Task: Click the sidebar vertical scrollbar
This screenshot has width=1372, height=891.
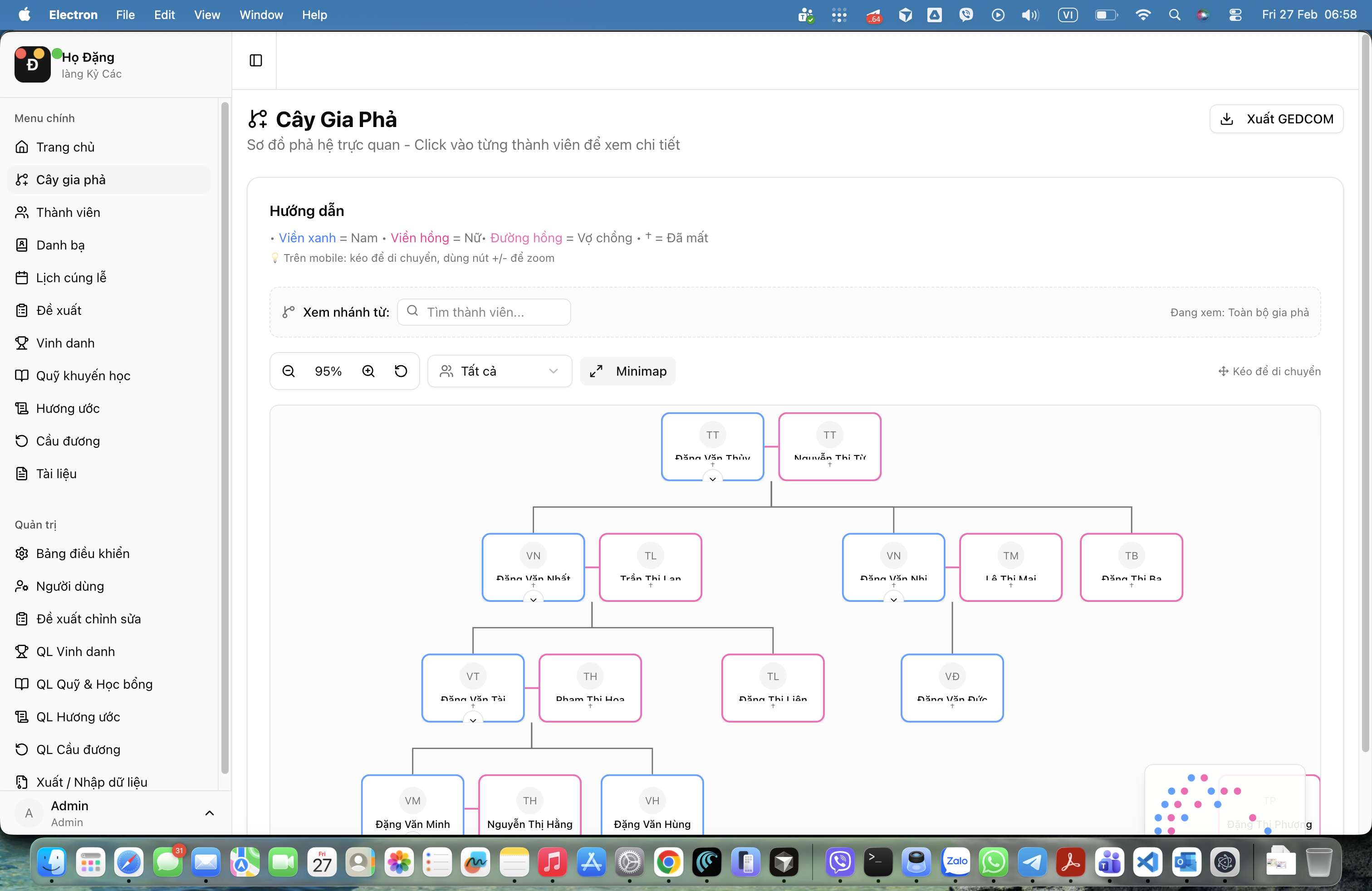Action: tap(225, 438)
